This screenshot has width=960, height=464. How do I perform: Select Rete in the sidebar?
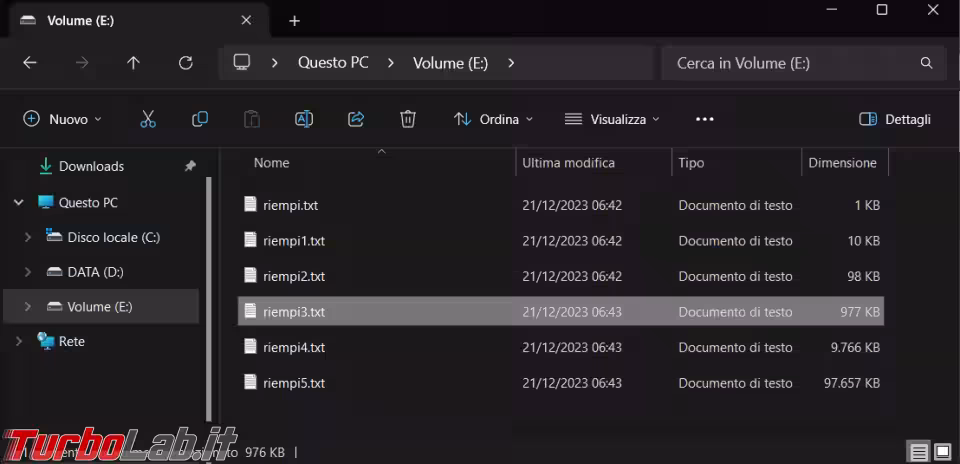point(72,342)
